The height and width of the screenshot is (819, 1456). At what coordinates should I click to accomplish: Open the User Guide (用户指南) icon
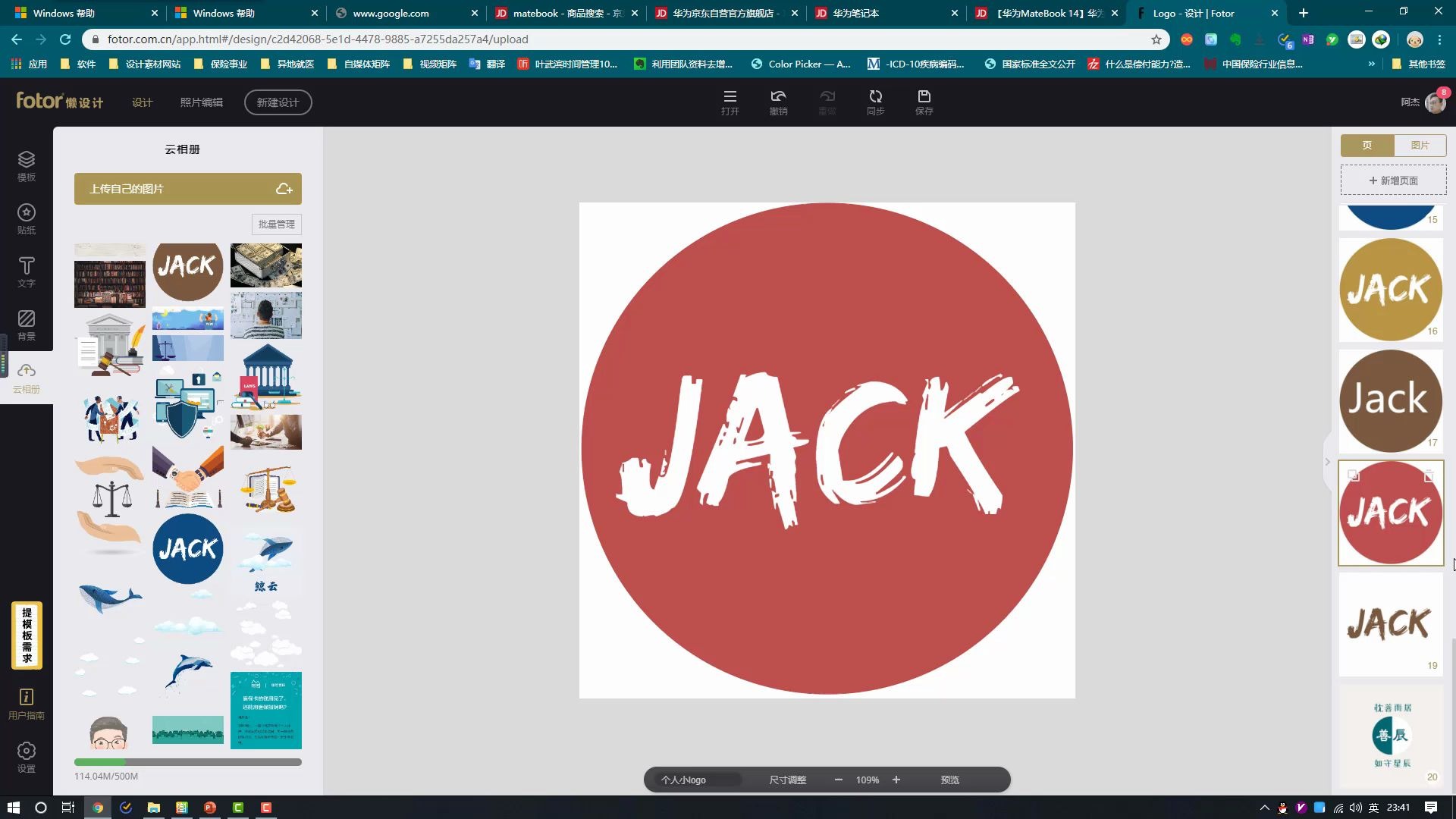[27, 704]
